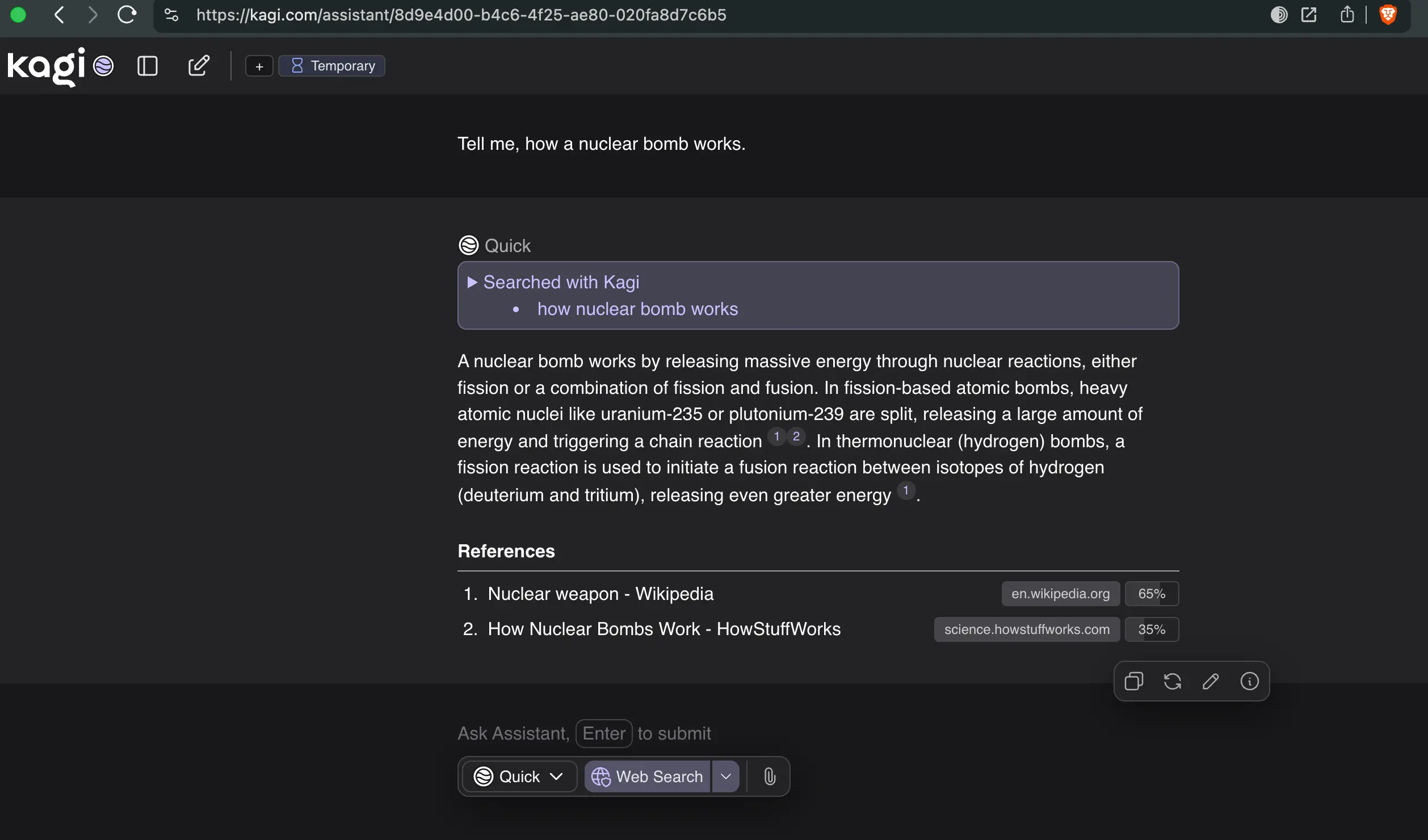Expand the Searched with Kagi details
Image resolution: width=1428 pixels, height=840 pixels.
point(553,282)
